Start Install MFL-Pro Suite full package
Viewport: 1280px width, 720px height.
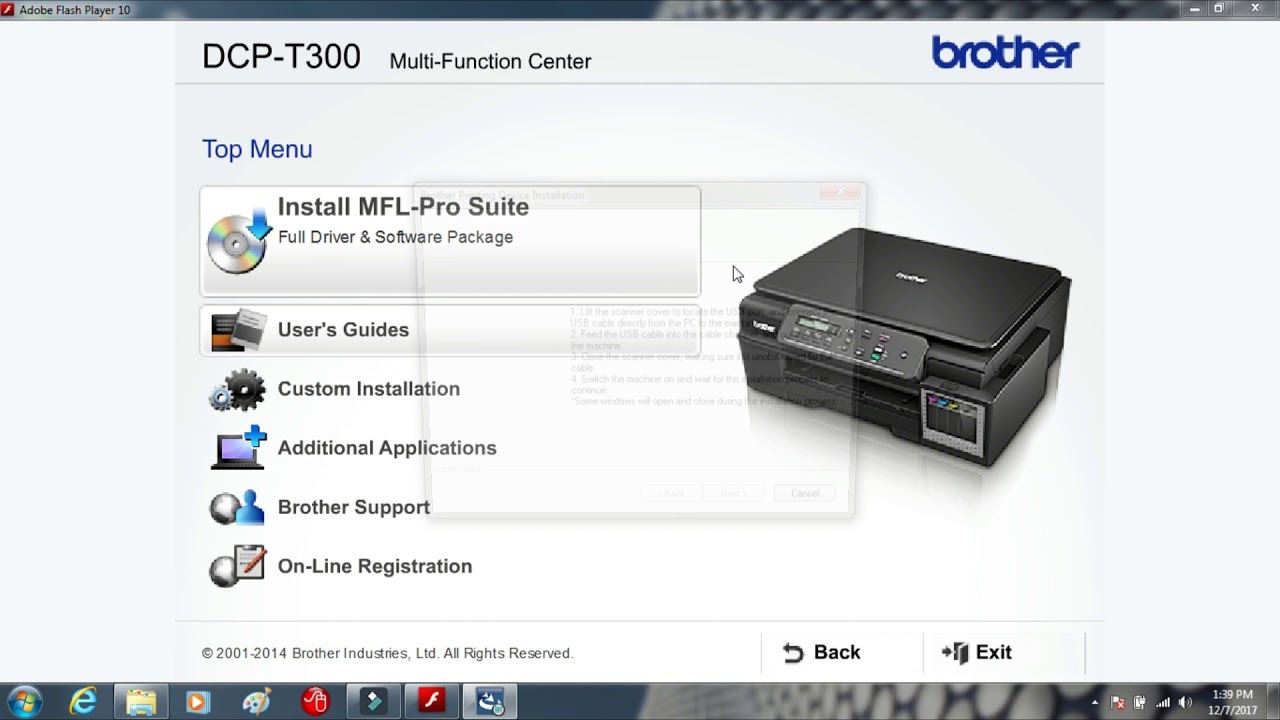[450, 241]
